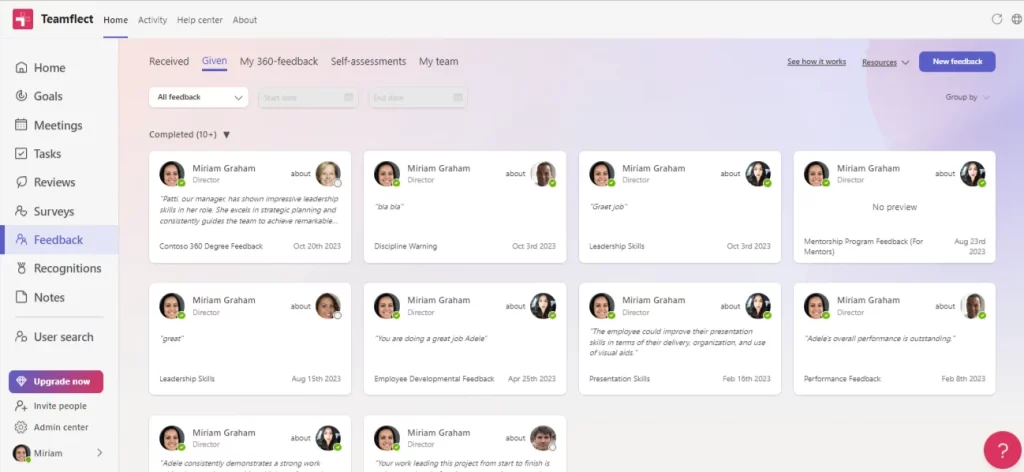The width and height of the screenshot is (1024, 472).
Task: Click the refresh icon at top right
Action: [997, 19]
